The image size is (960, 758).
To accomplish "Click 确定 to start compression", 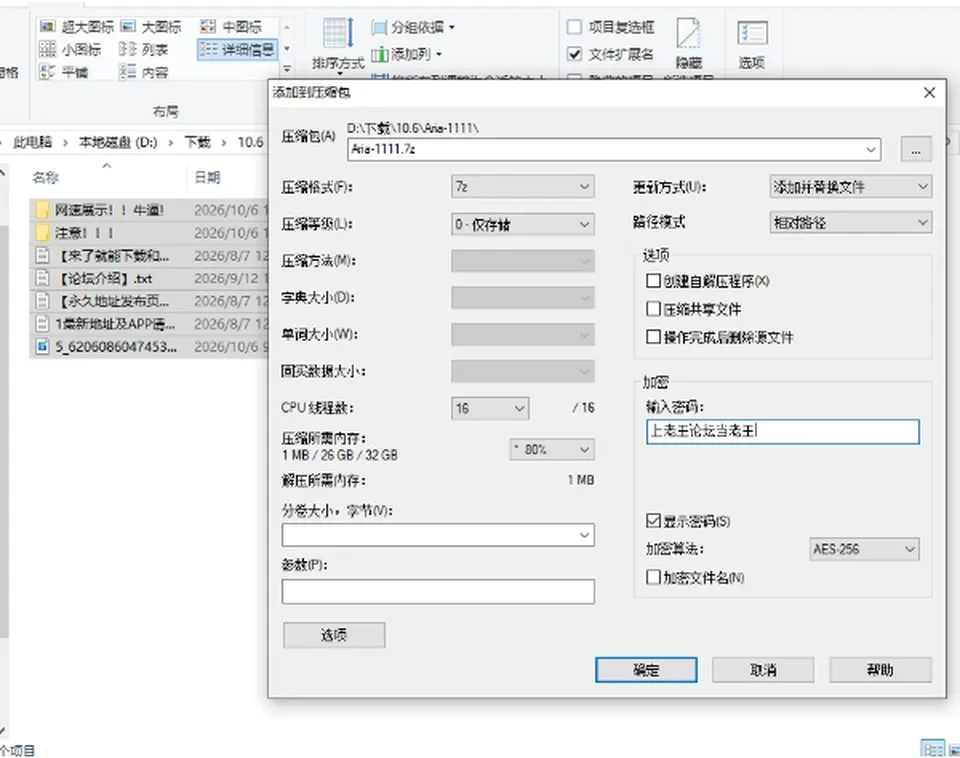I will (x=646, y=670).
